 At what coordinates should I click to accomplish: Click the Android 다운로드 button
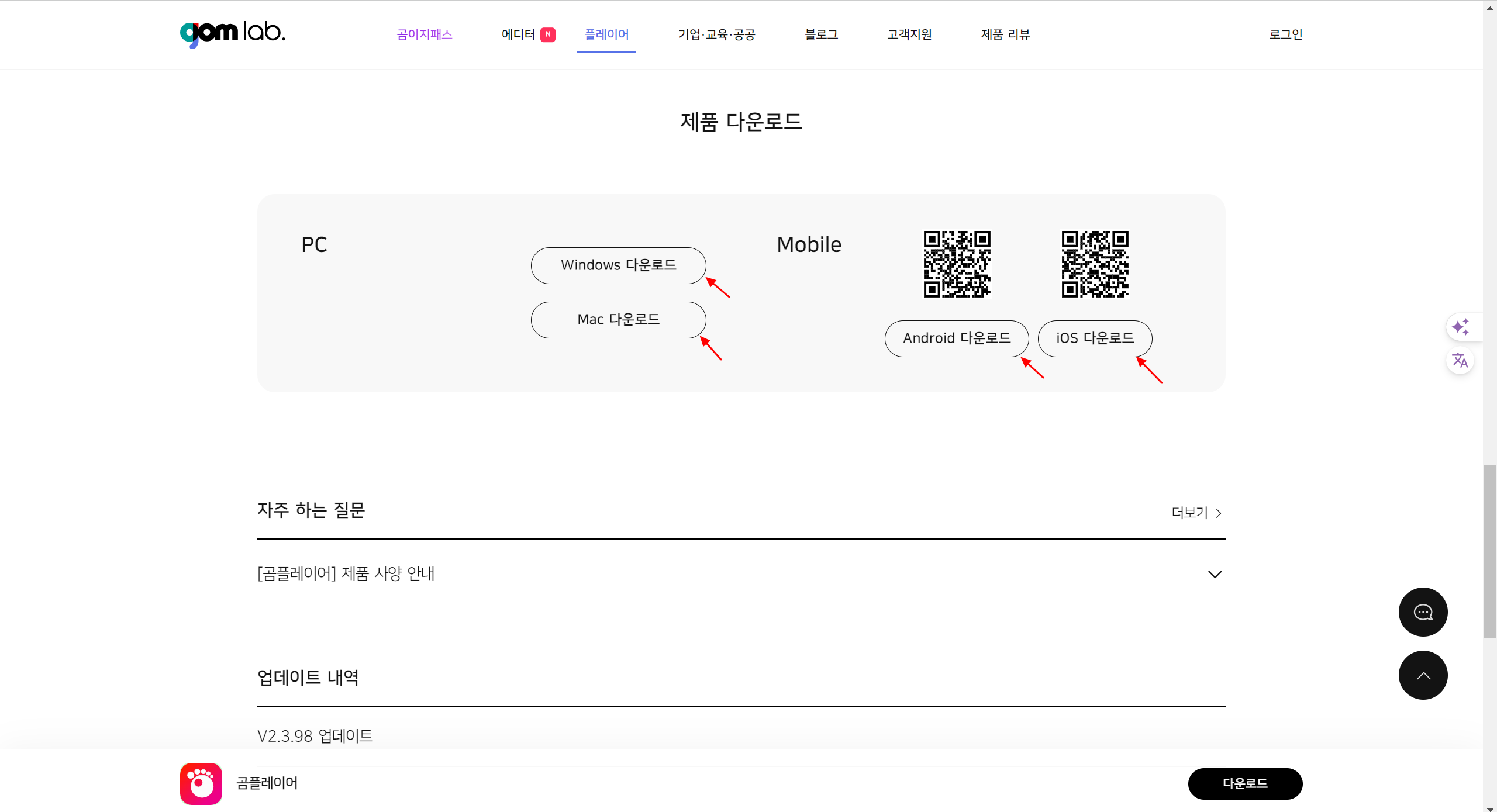(x=957, y=338)
